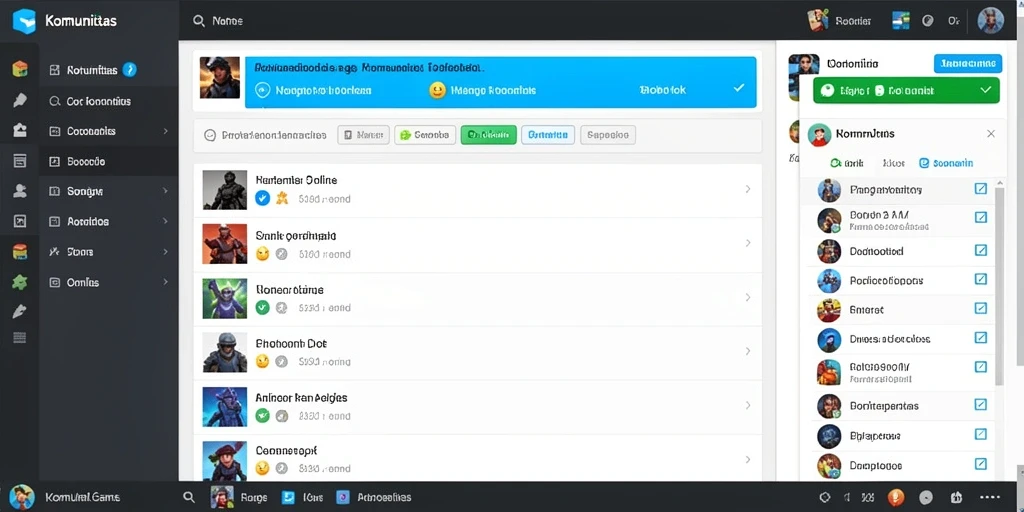Toggle the checkbox for the Pangonbonitos row
This screenshot has width=1024, height=512.
[980, 189]
